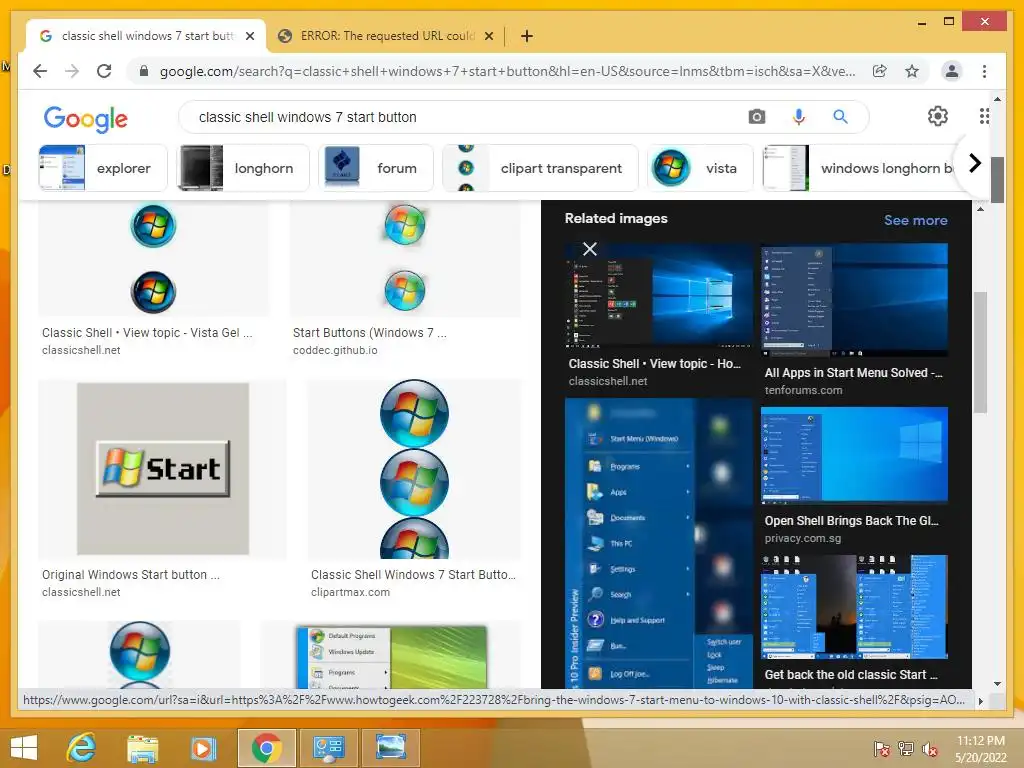Open Chrome three-dot menu
The height and width of the screenshot is (768, 1024).
[984, 71]
